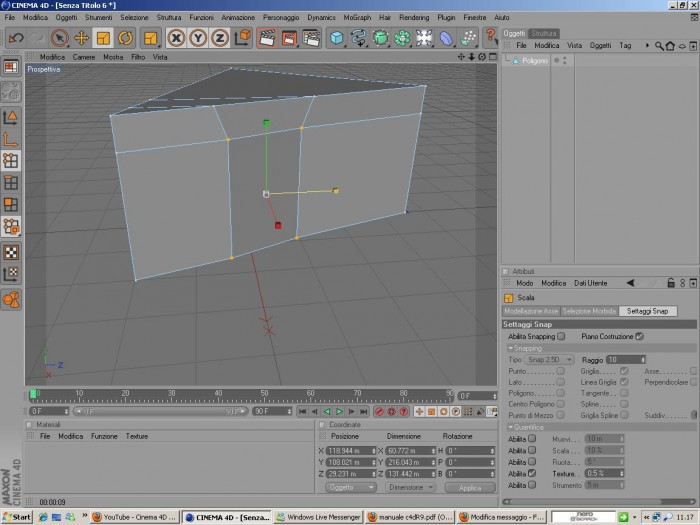The image size is (700, 525).
Task: Click the preview range slider bar
Action: point(161,411)
